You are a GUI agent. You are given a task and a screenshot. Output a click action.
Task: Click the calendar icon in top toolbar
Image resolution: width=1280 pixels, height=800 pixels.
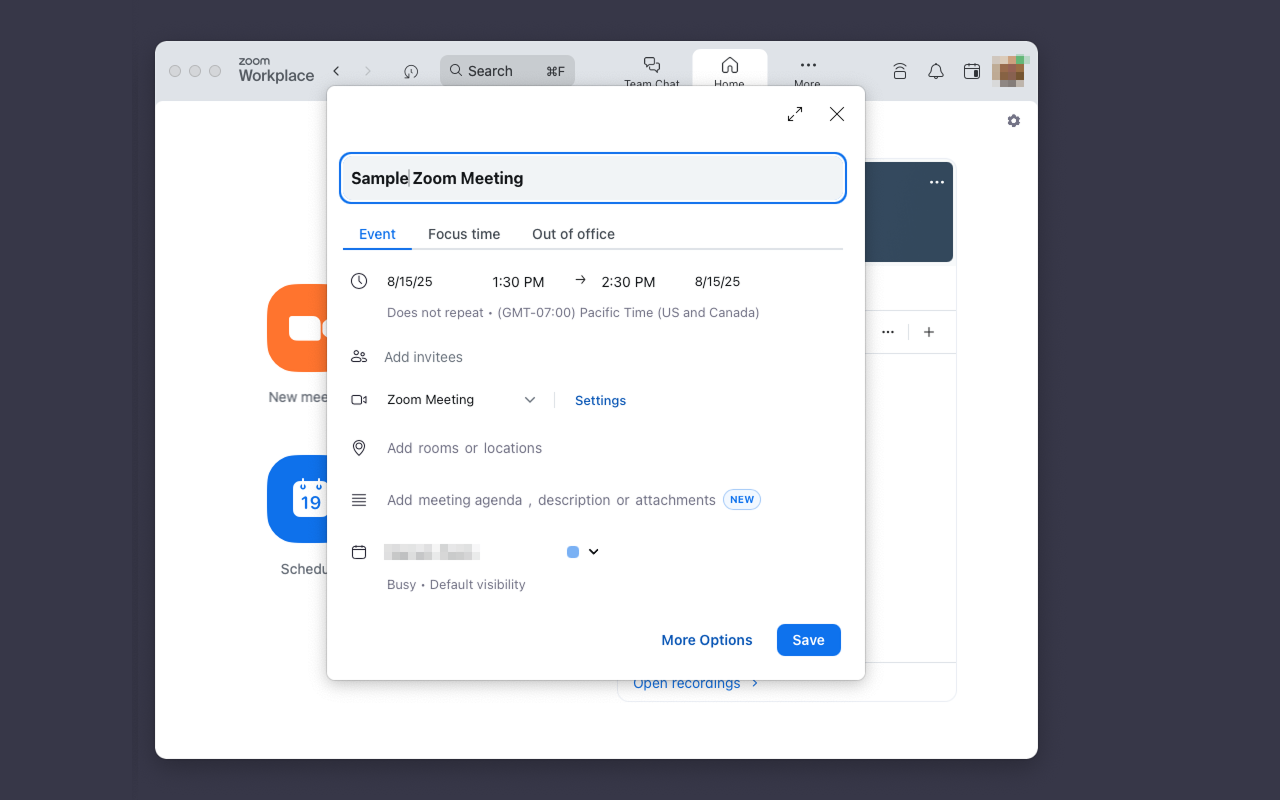tap(971, 71)
